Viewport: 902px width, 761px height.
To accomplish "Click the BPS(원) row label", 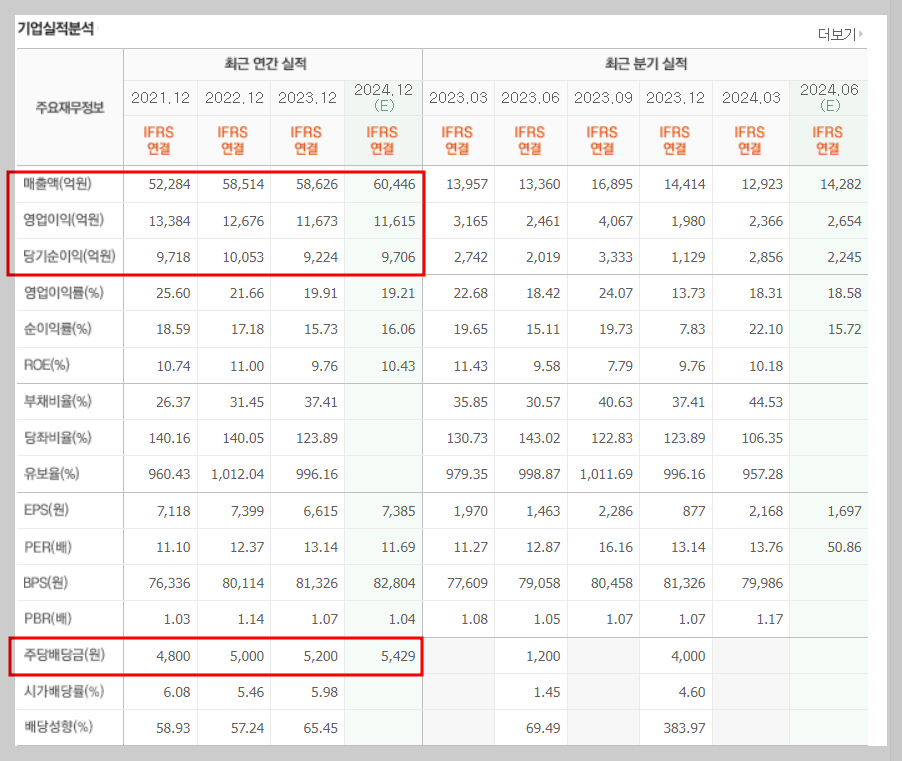I will click(45, 583).
